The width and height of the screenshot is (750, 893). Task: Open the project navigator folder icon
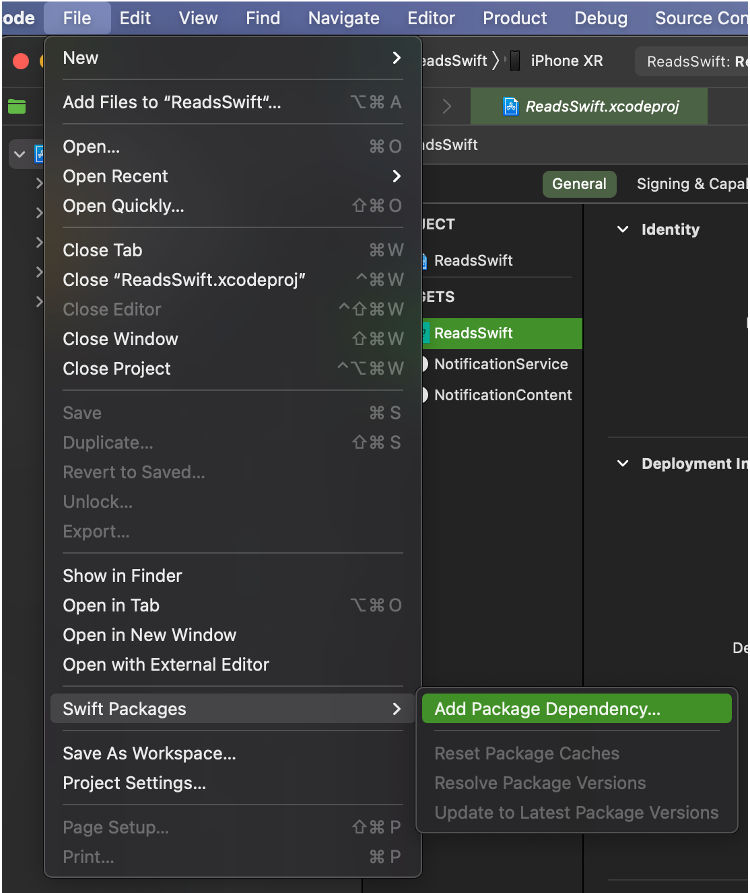pyautogui.click(x=17, y=106)
